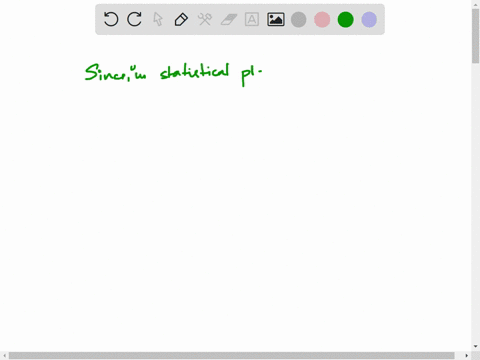Click the scroll down arrow
The image size is (480, 360).
476,347
